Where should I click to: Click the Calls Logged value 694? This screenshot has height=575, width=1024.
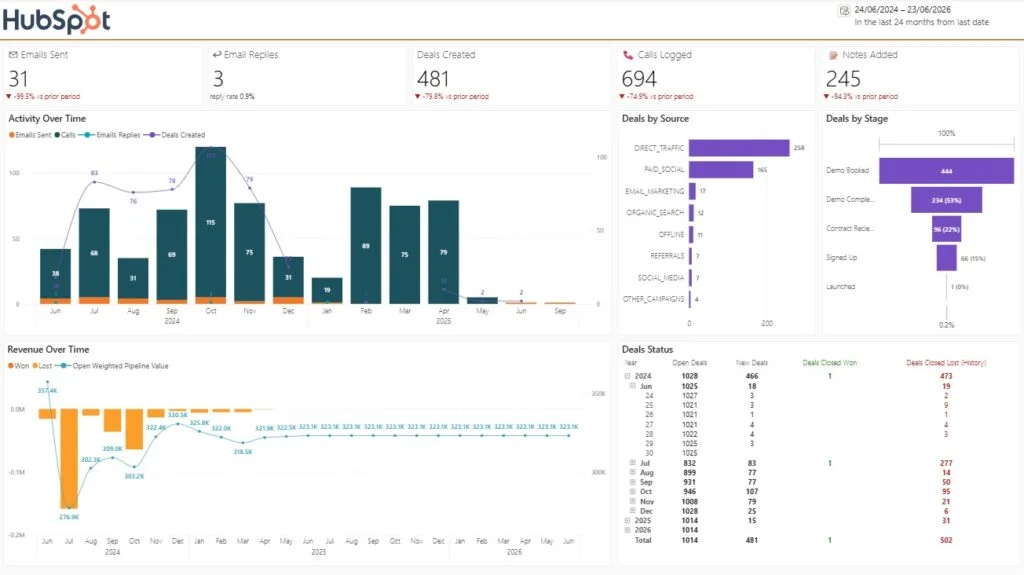(639, 79)
